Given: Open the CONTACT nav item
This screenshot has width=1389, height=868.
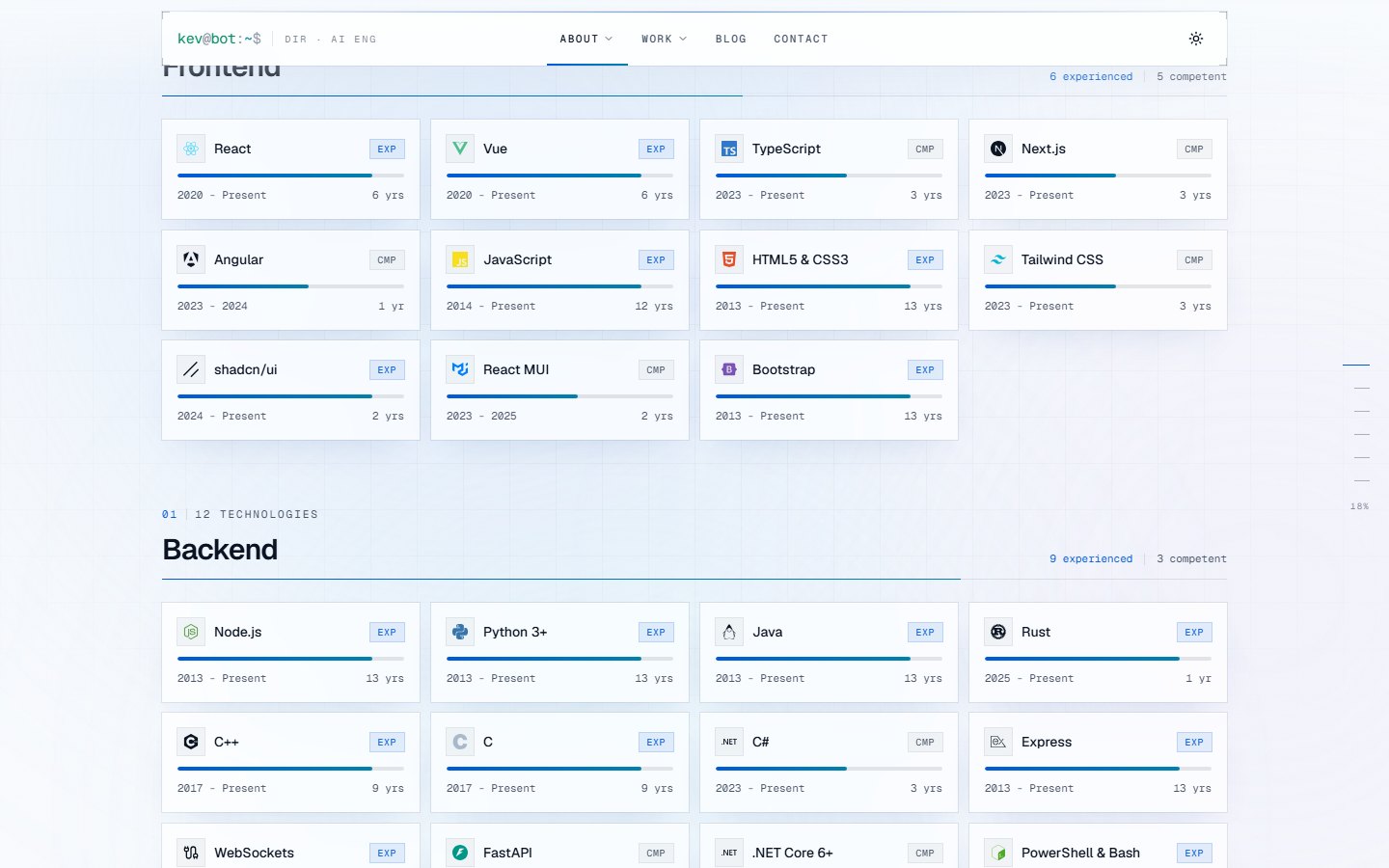Looking at the screenshot, I should point(801,39).
